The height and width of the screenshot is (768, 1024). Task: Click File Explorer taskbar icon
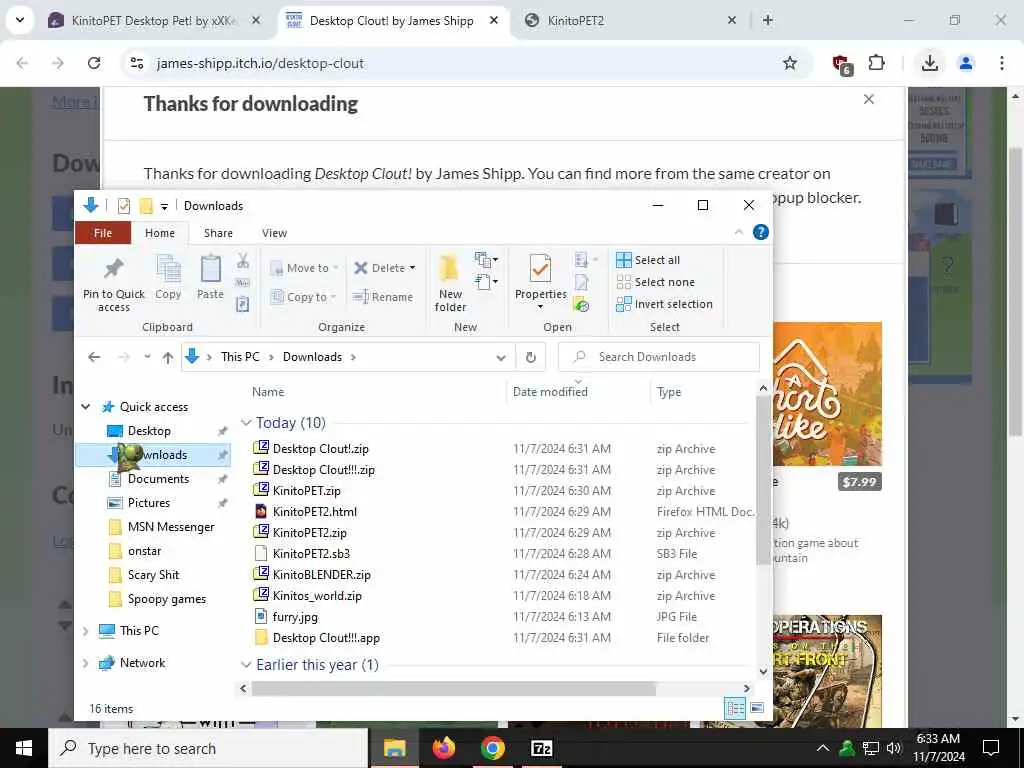tap(394, 748)
